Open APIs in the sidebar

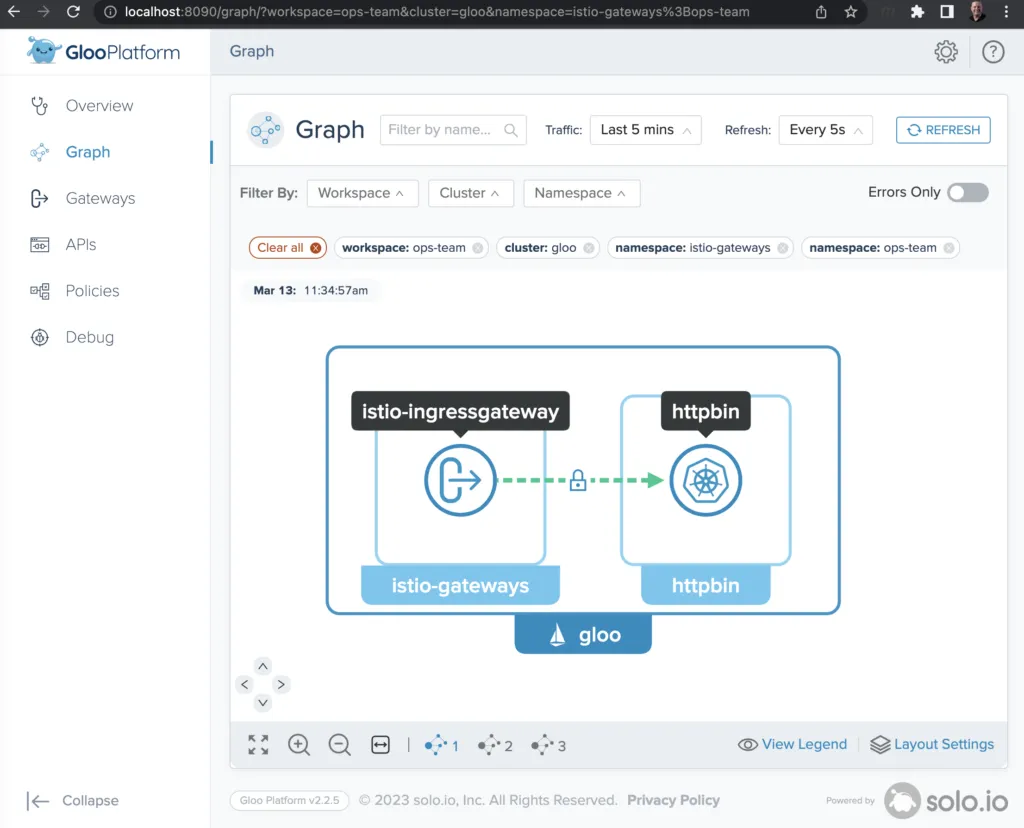(x=81, y=245)
